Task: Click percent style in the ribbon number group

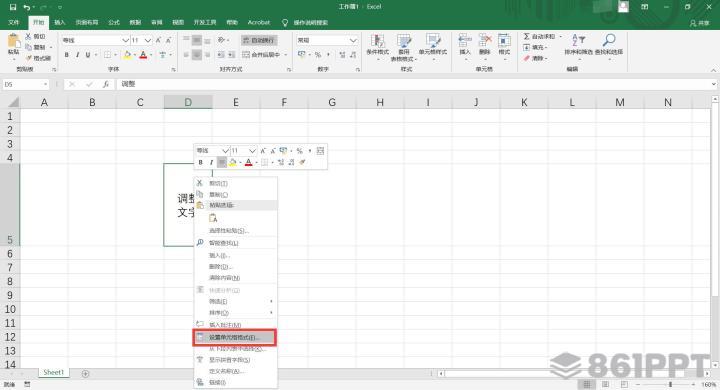Action: [318, 55]
